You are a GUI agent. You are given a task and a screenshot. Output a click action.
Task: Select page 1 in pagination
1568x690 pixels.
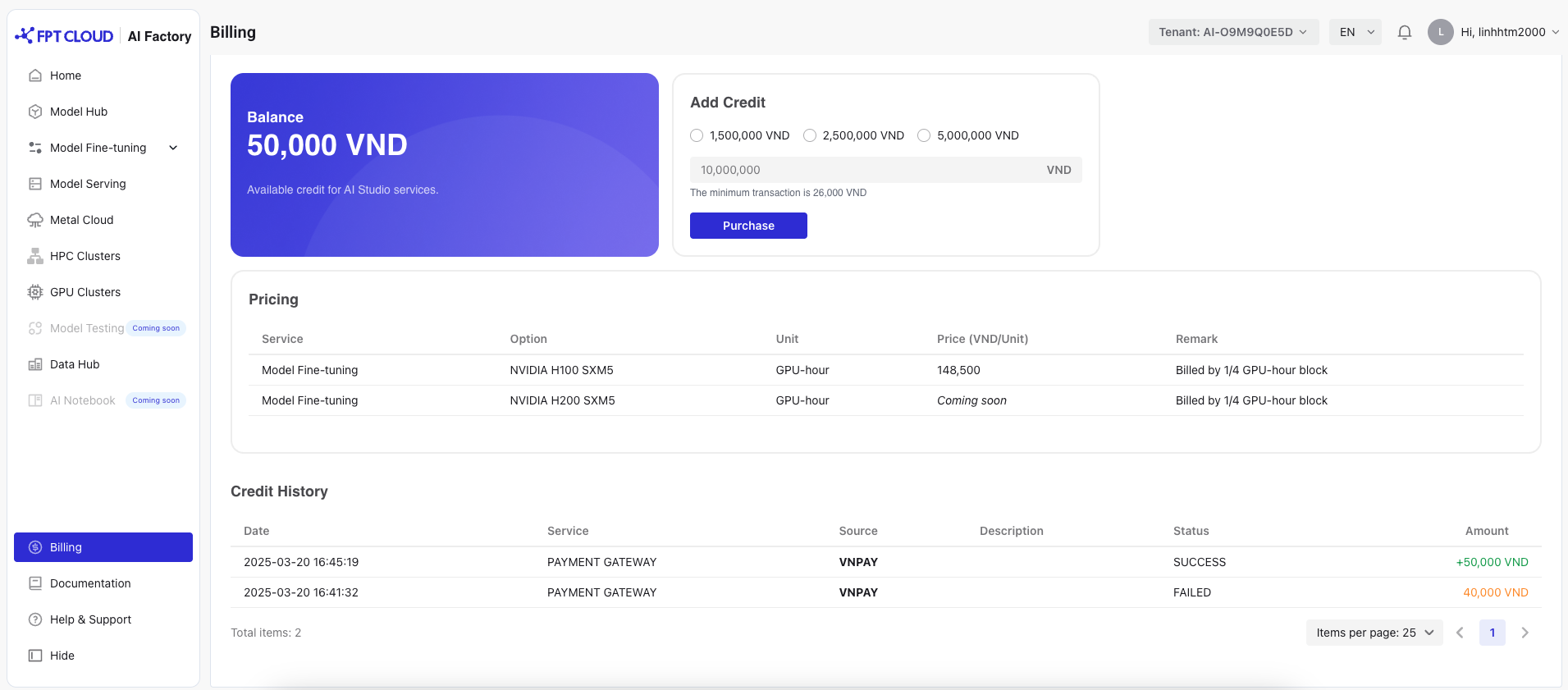click(x=1493, y=633)
